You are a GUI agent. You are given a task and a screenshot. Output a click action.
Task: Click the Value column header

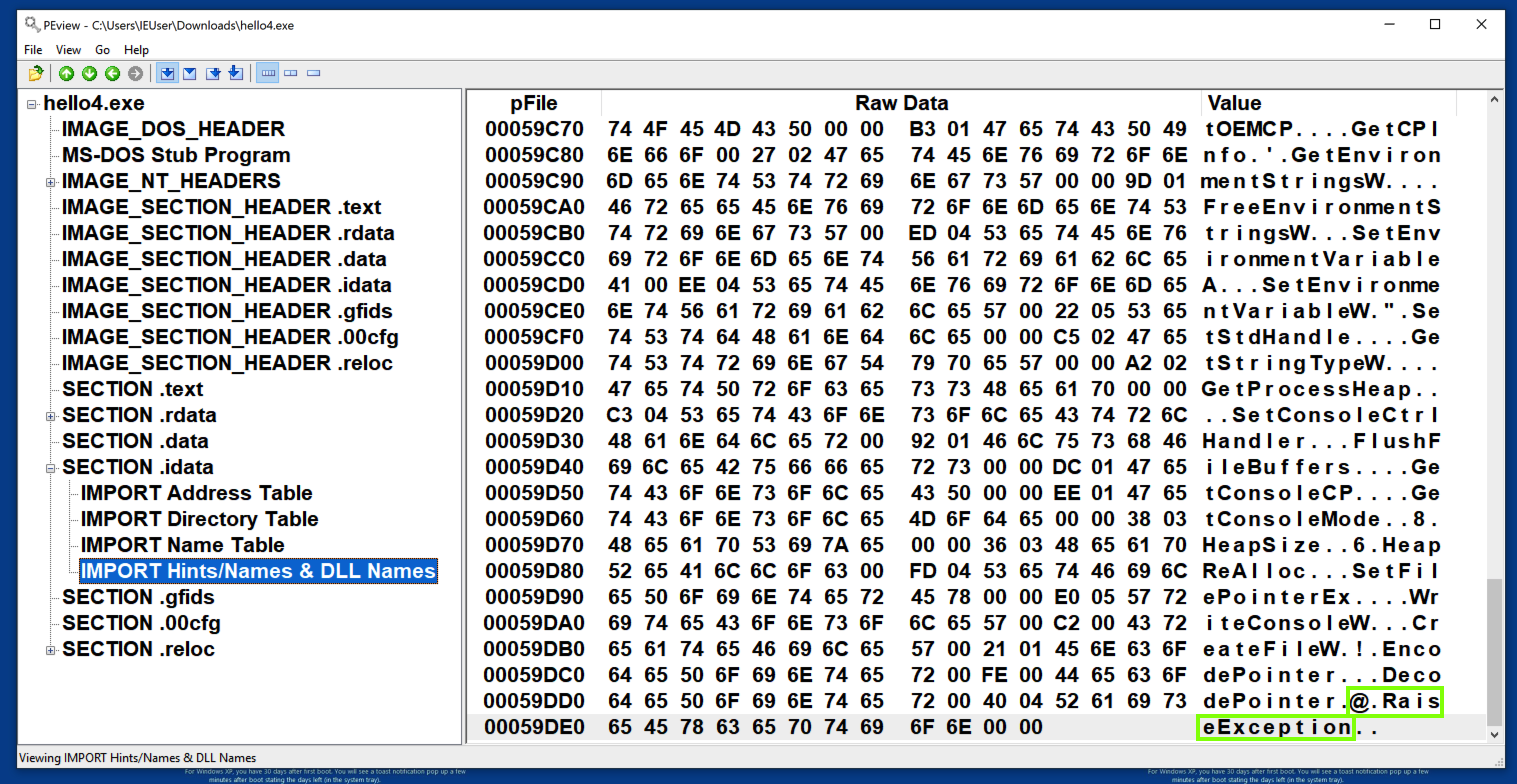tap(1328, 103)
